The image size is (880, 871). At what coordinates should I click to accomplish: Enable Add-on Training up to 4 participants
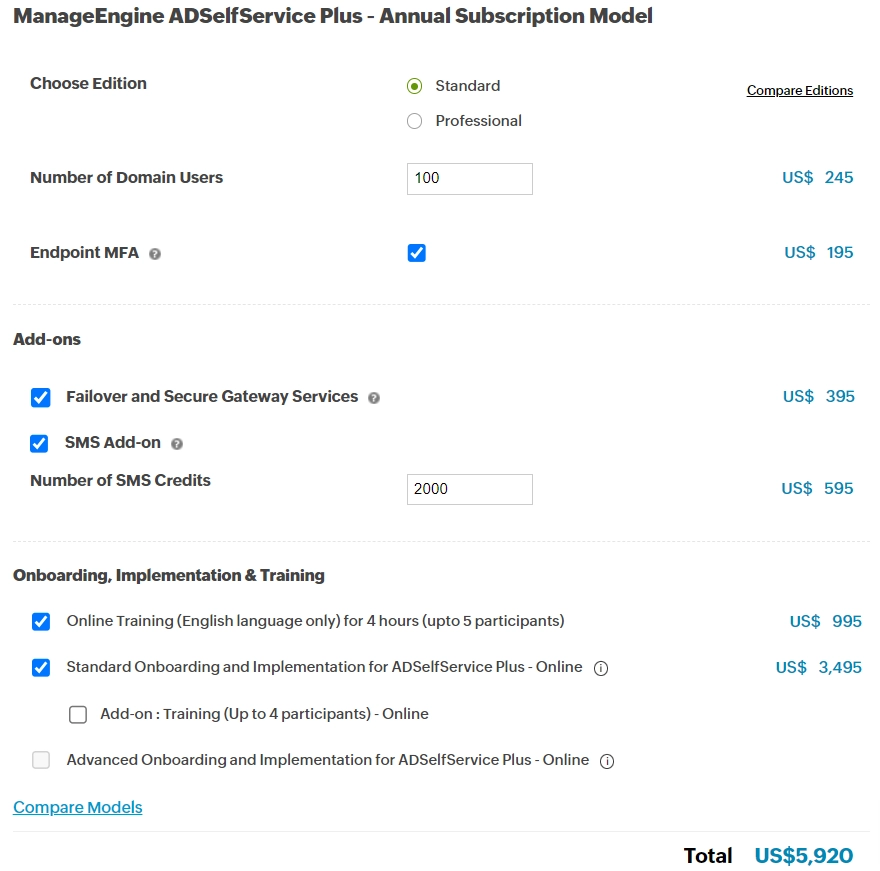pyautogui.click(x=78, y=714)
